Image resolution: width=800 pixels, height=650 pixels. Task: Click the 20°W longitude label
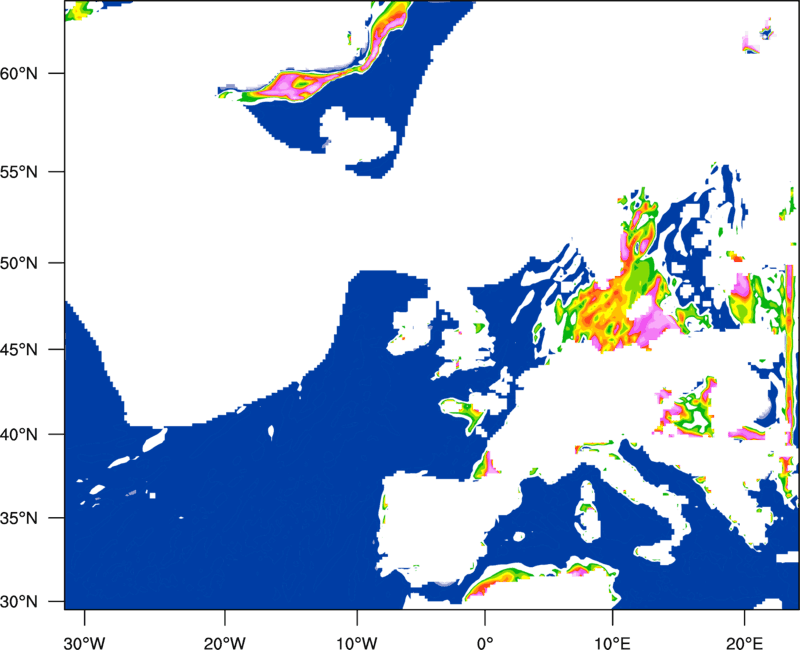pos(225,643)
